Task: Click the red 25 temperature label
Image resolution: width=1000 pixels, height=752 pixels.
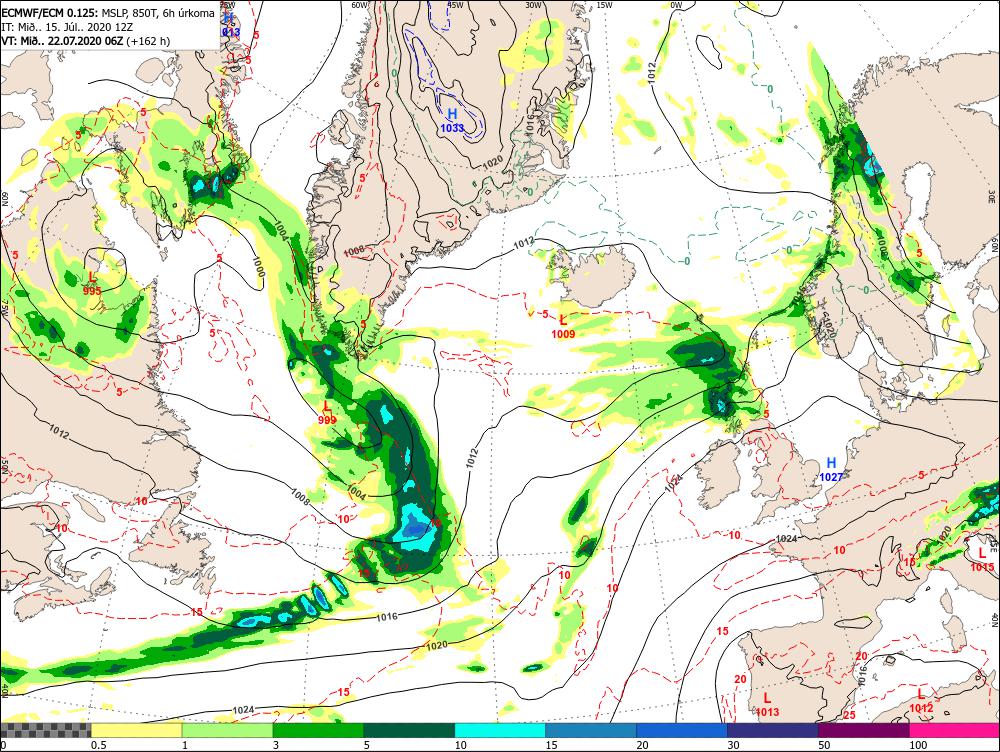Action: [x=849, y=715]
